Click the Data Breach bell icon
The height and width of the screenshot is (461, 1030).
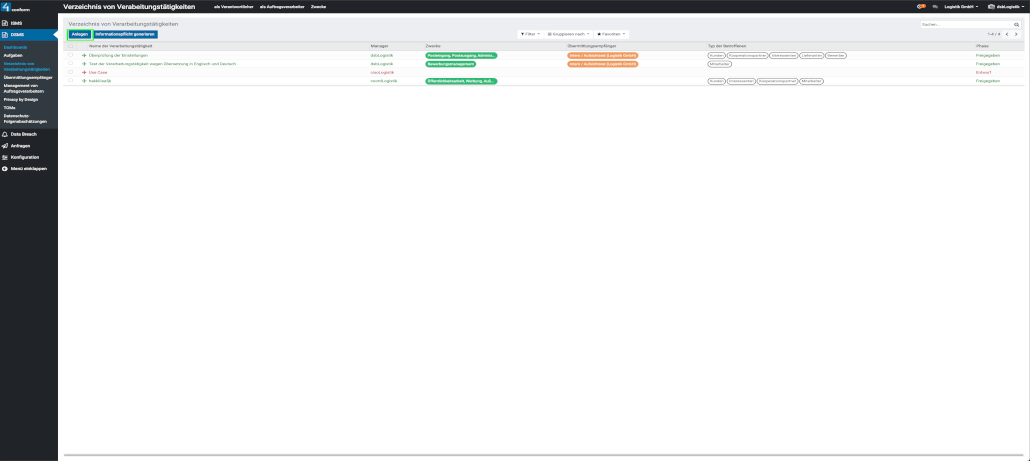pyautogui.click(x=5, y=134)
